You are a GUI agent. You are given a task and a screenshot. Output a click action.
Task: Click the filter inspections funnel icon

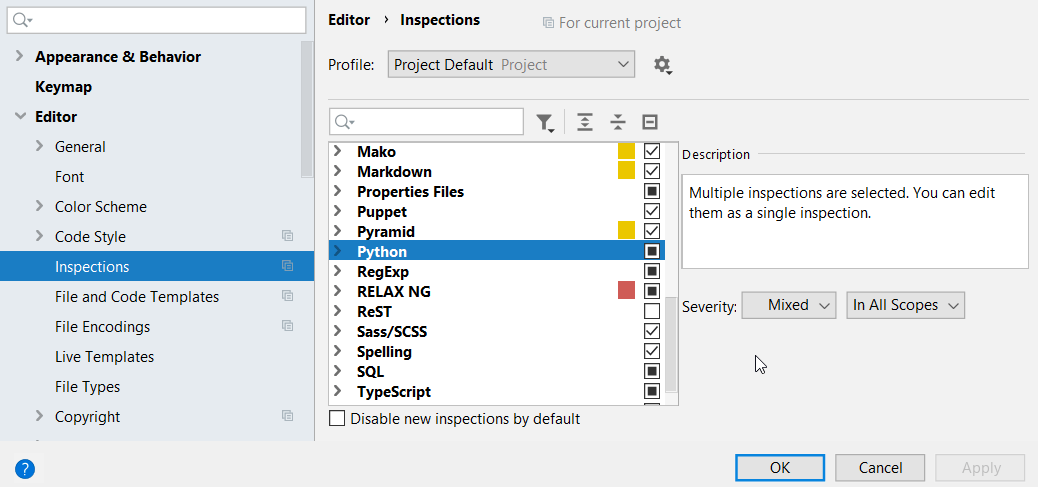(x=544, y=122)
